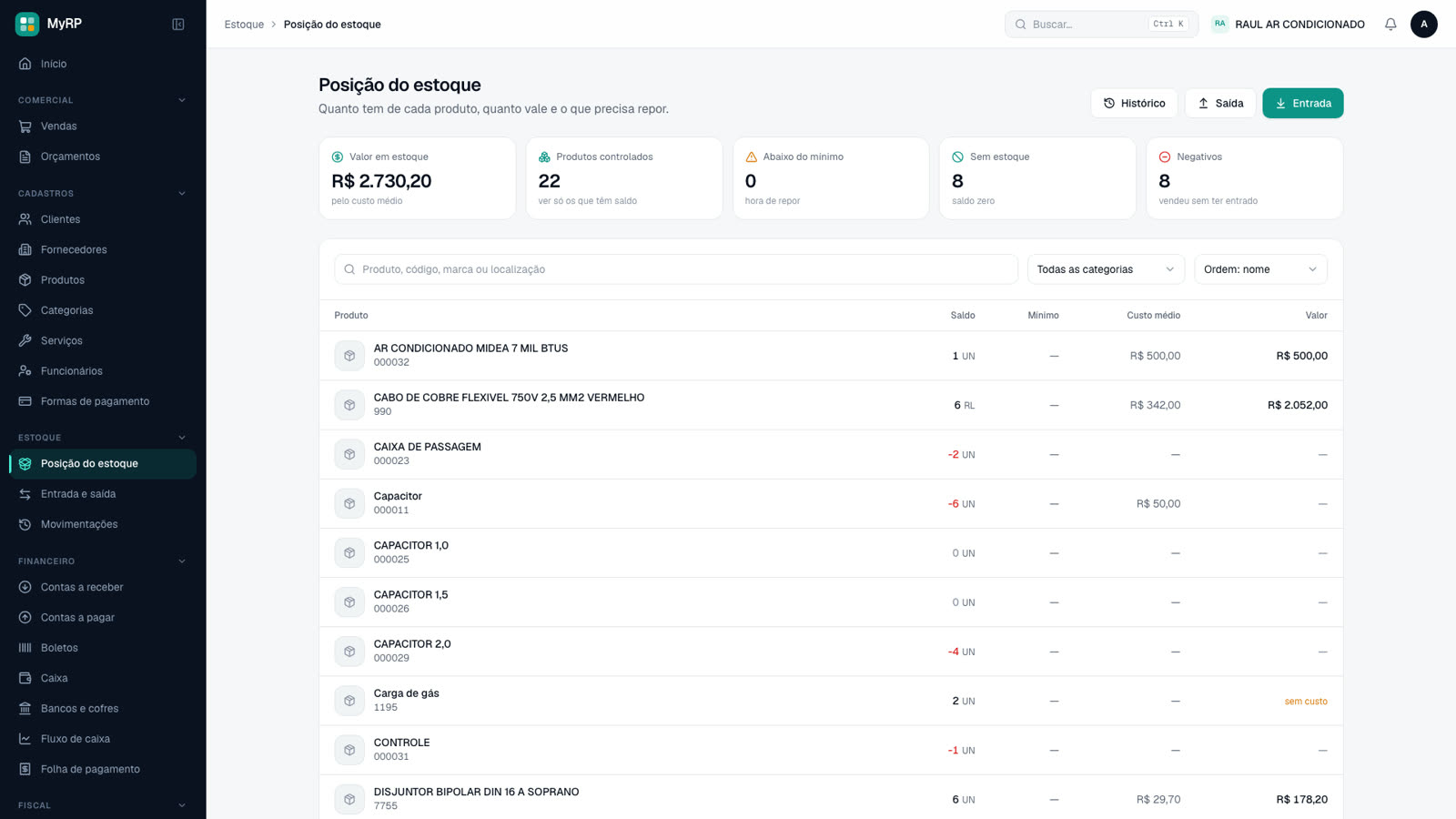Select the Negativos card

coord(1244,178)
